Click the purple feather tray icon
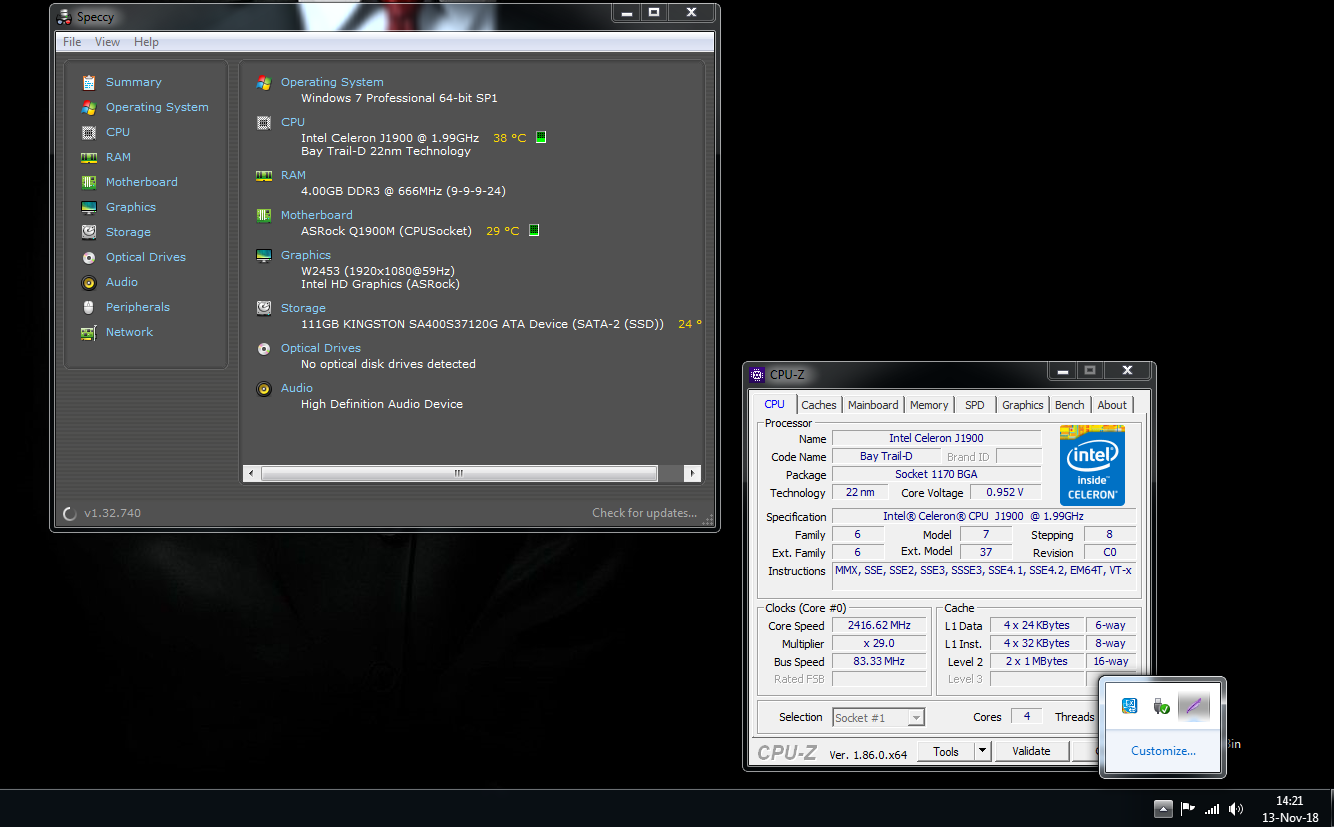The height and width of the screenshot is (827, 1334). tap(1193, 706)
